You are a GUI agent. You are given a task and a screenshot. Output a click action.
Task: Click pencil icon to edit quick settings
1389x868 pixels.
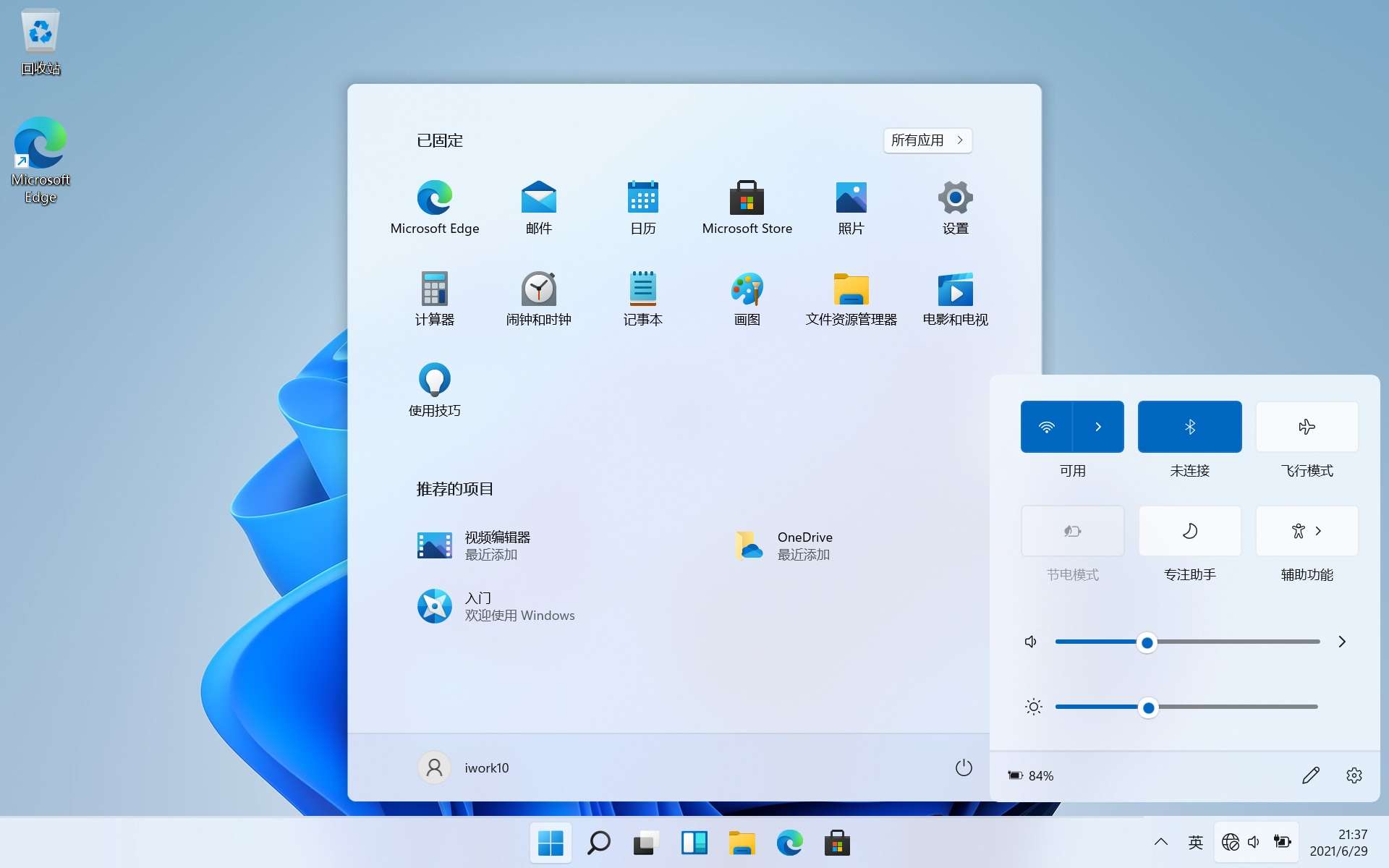pos(1310,775)
